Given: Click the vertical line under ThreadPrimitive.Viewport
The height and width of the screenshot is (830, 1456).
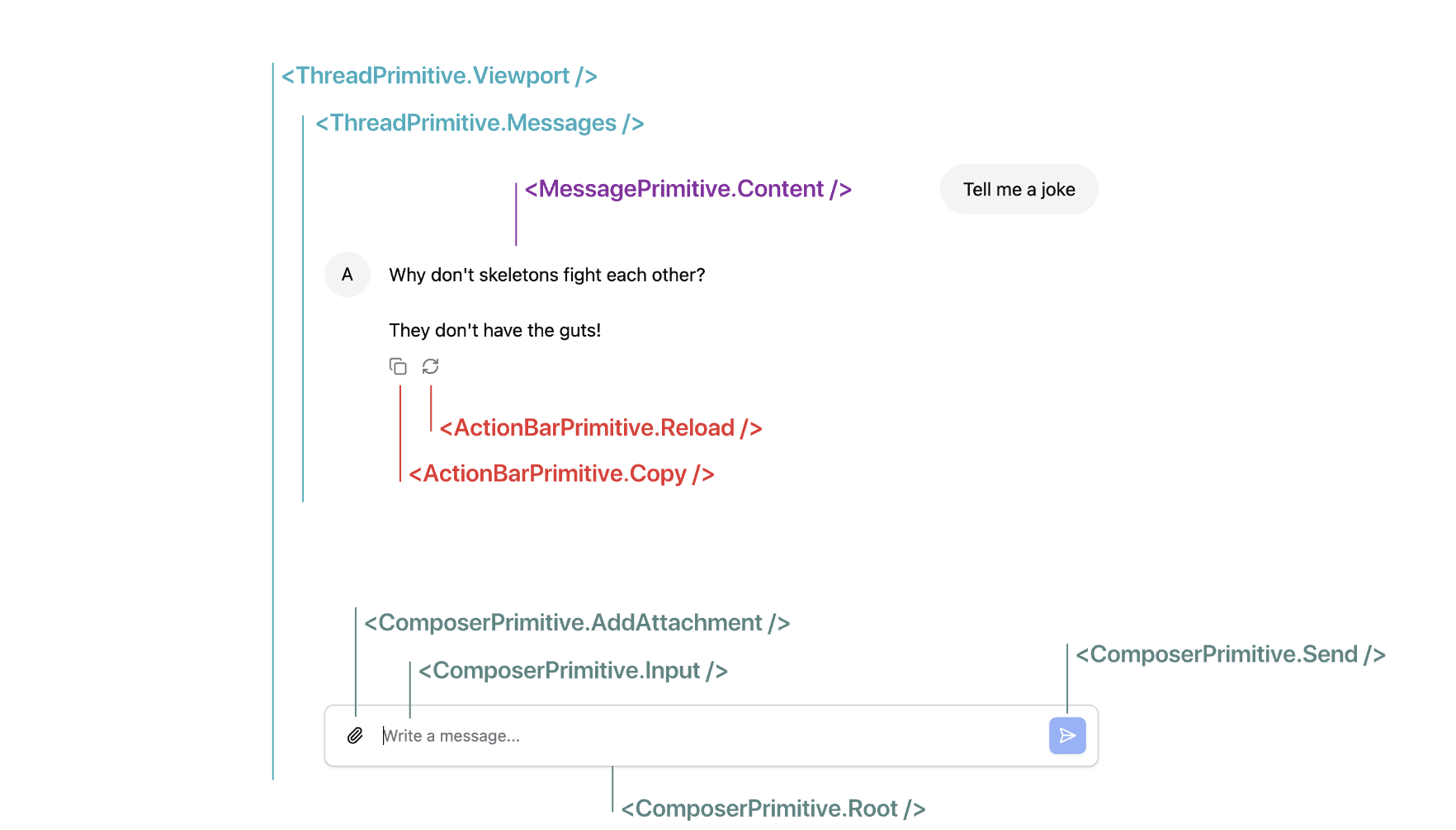Looking at the screenshot, I should click(272, 413).
